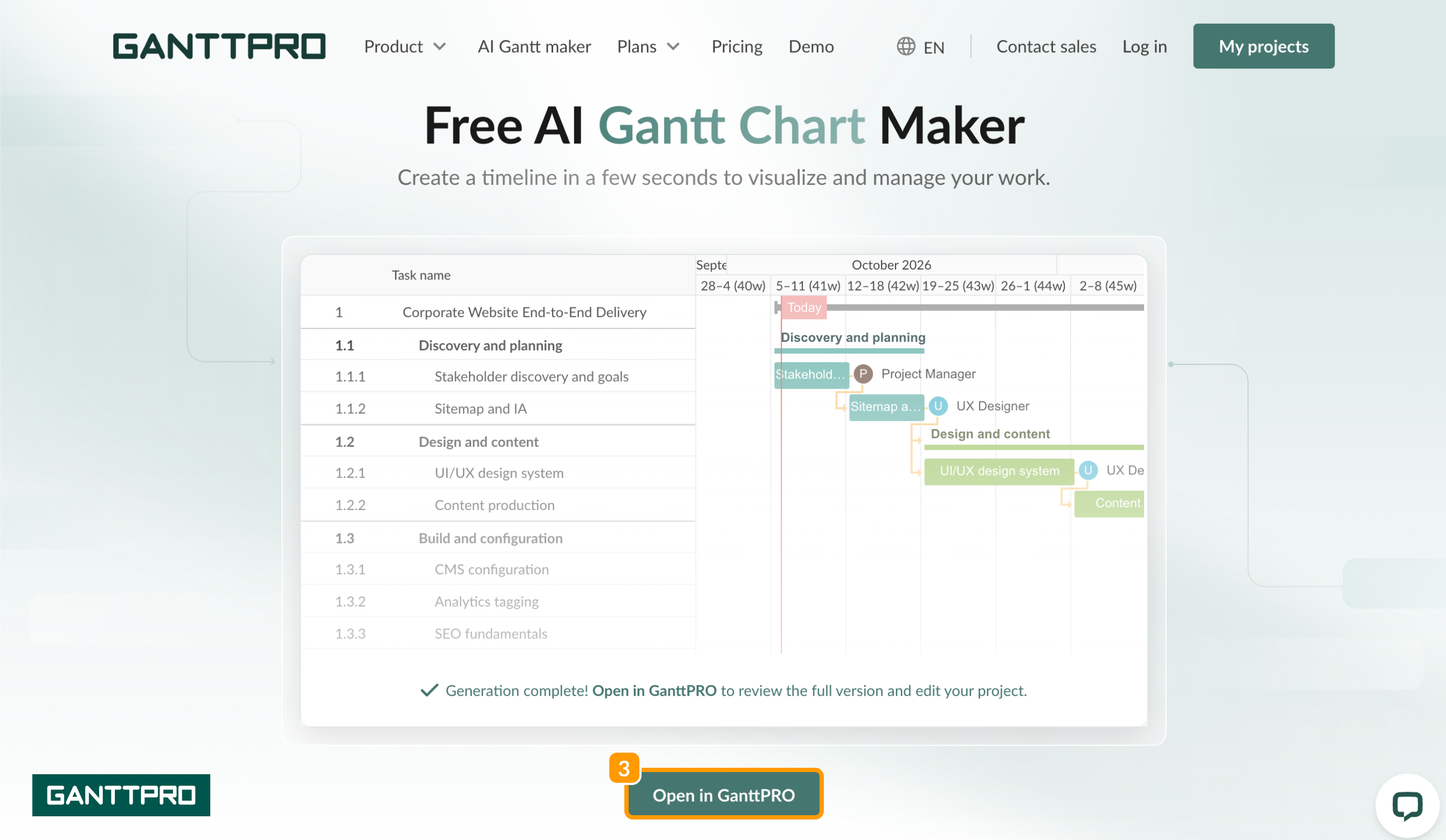Click the Discovery and planning summary bar

point(849,350)
